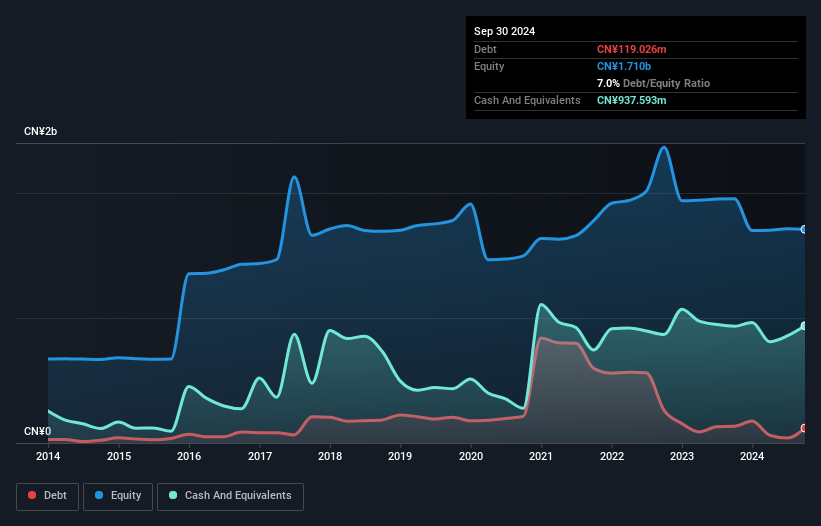821x526 pixels.
Task: Toggle the Equity series legend button
Action: pos(118,496)
